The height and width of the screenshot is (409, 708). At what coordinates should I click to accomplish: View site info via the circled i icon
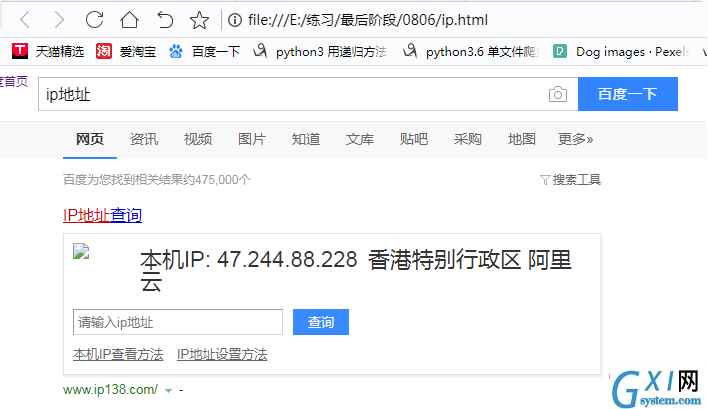tap(235, 20)
